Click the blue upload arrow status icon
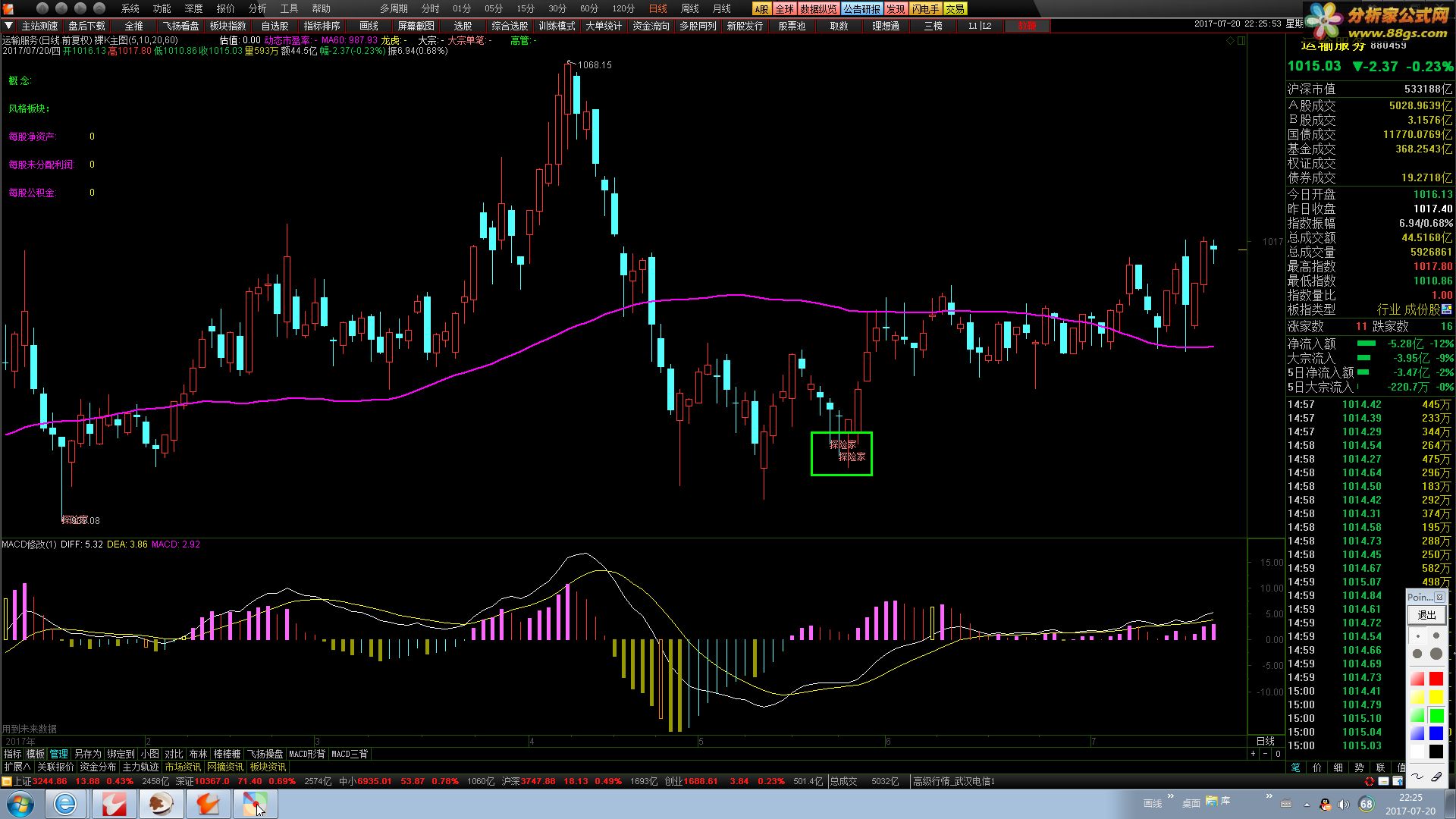Viewport: 1456px width, 819px height. [1398, 781]
